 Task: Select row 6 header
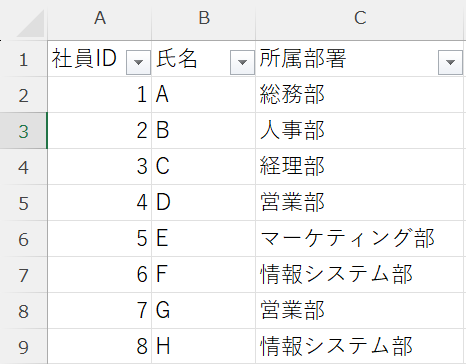point(23,239)
